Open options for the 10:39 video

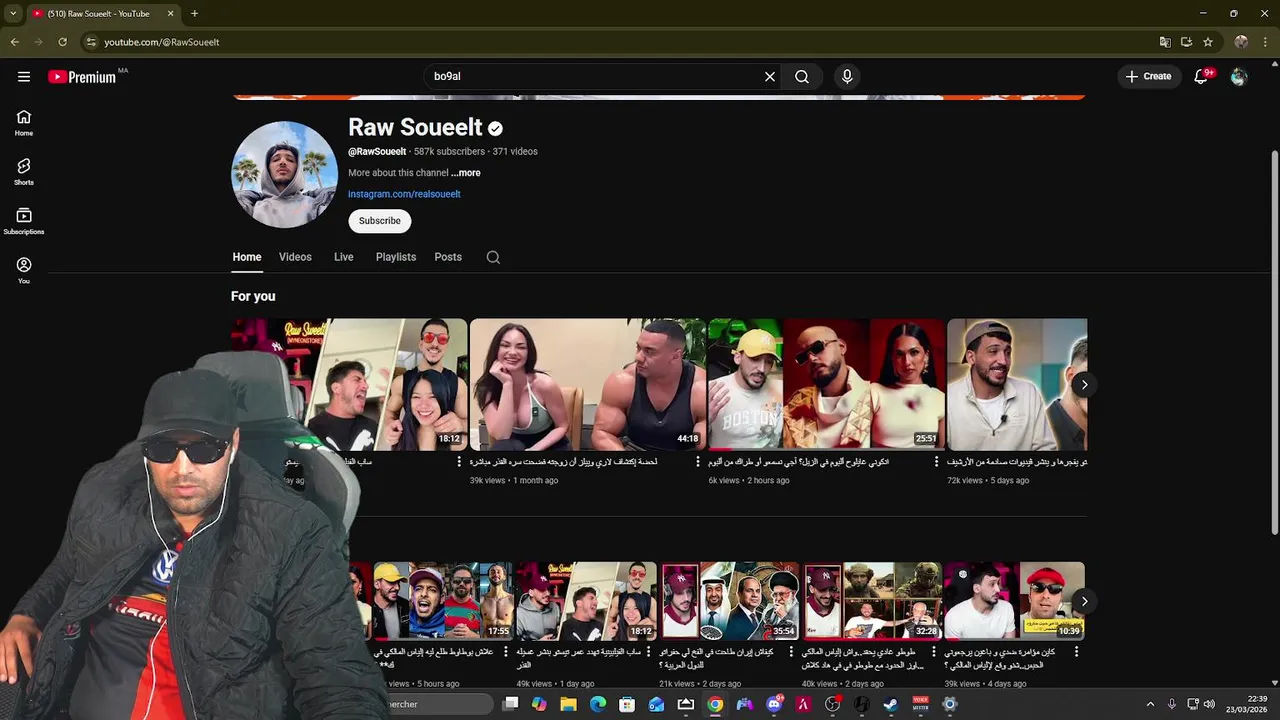click(x=1076, y=651)
